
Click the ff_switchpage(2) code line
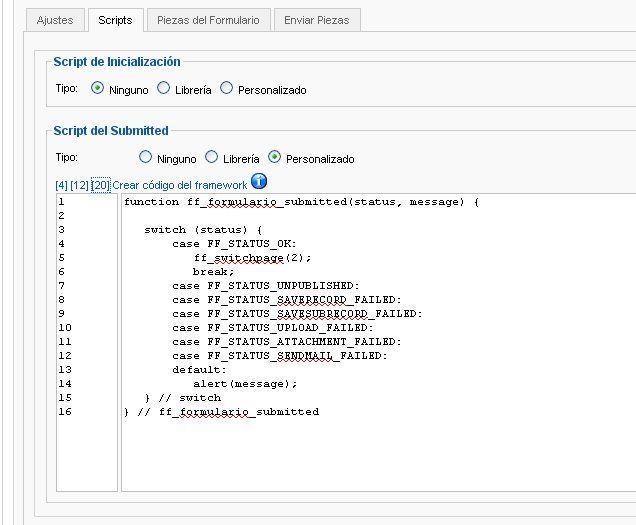[x=252, y=258]
